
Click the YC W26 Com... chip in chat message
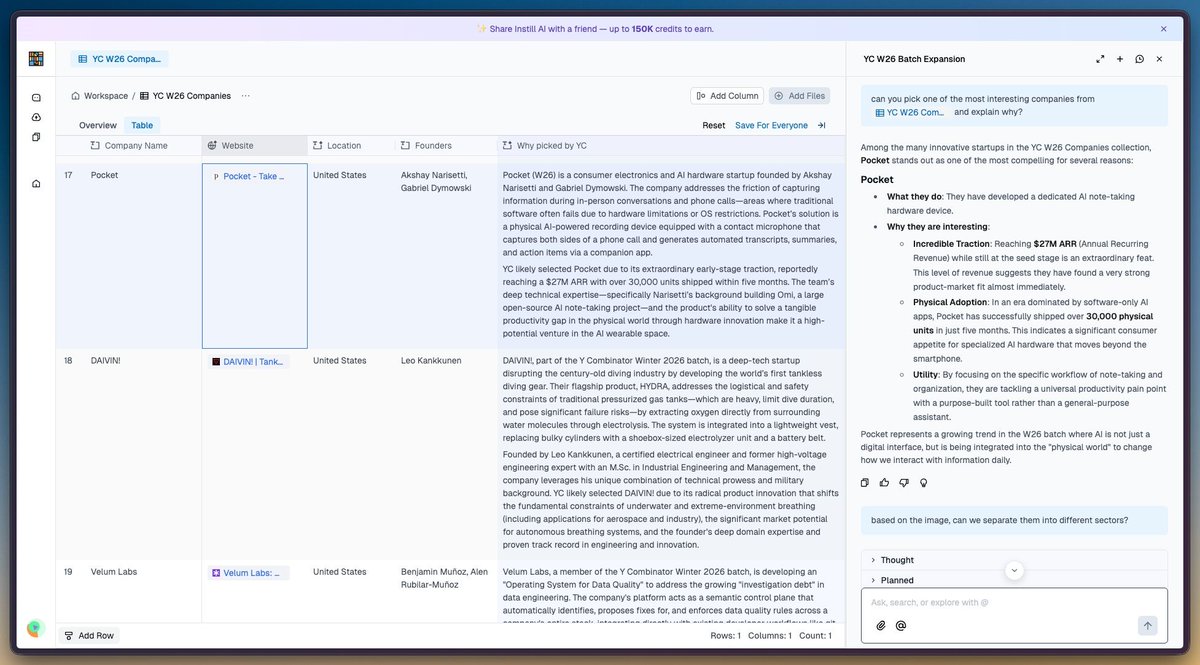click(x=910, y=113)
